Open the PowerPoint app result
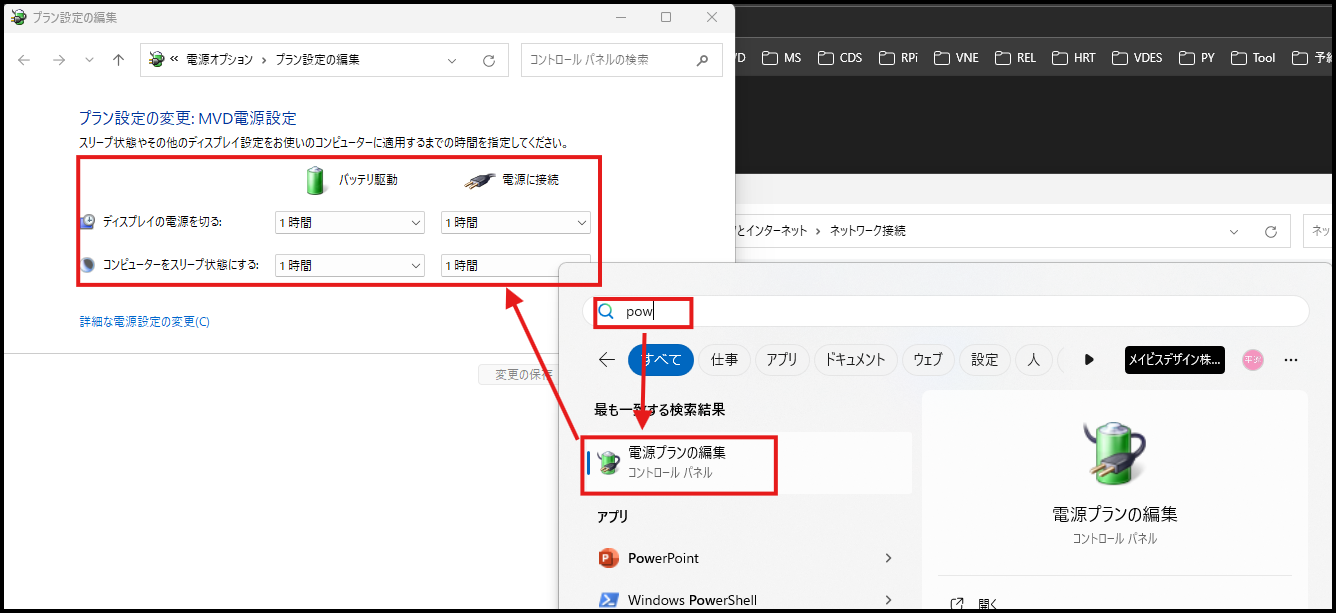The height and width of the screenshot is (613, 1336). 663,558
